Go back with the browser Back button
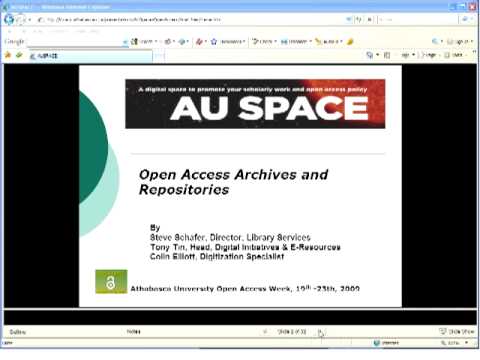The width and height of the screenshot is (480, 360). (x=9, y=20)
